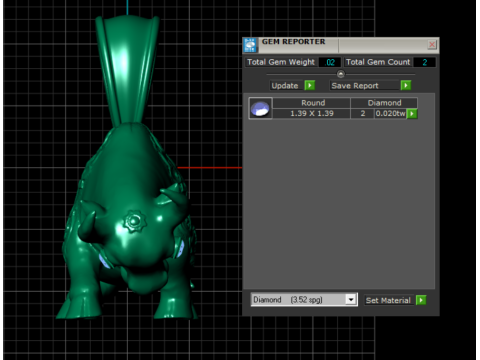This screenshot has height=360, width=480.
Task: Click the Gem Reporter logo icon
Action: tap(250, 45)
